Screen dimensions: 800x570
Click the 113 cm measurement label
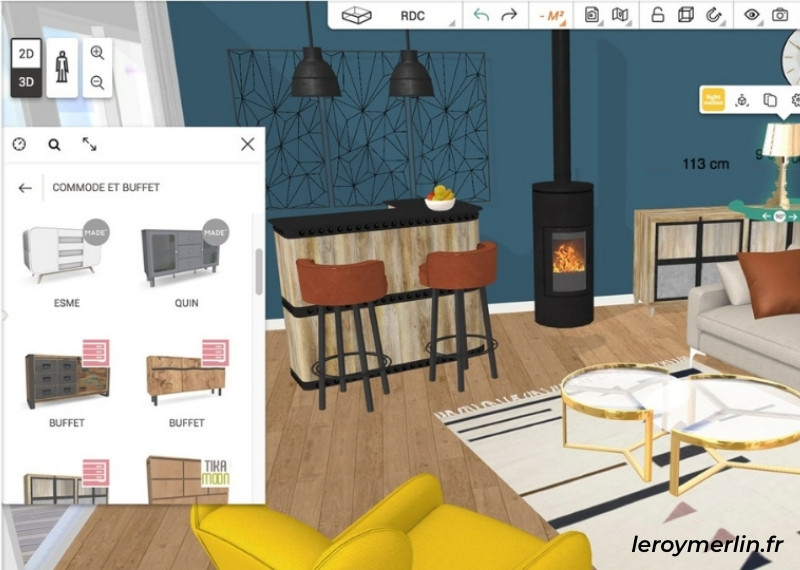point(706,164)
